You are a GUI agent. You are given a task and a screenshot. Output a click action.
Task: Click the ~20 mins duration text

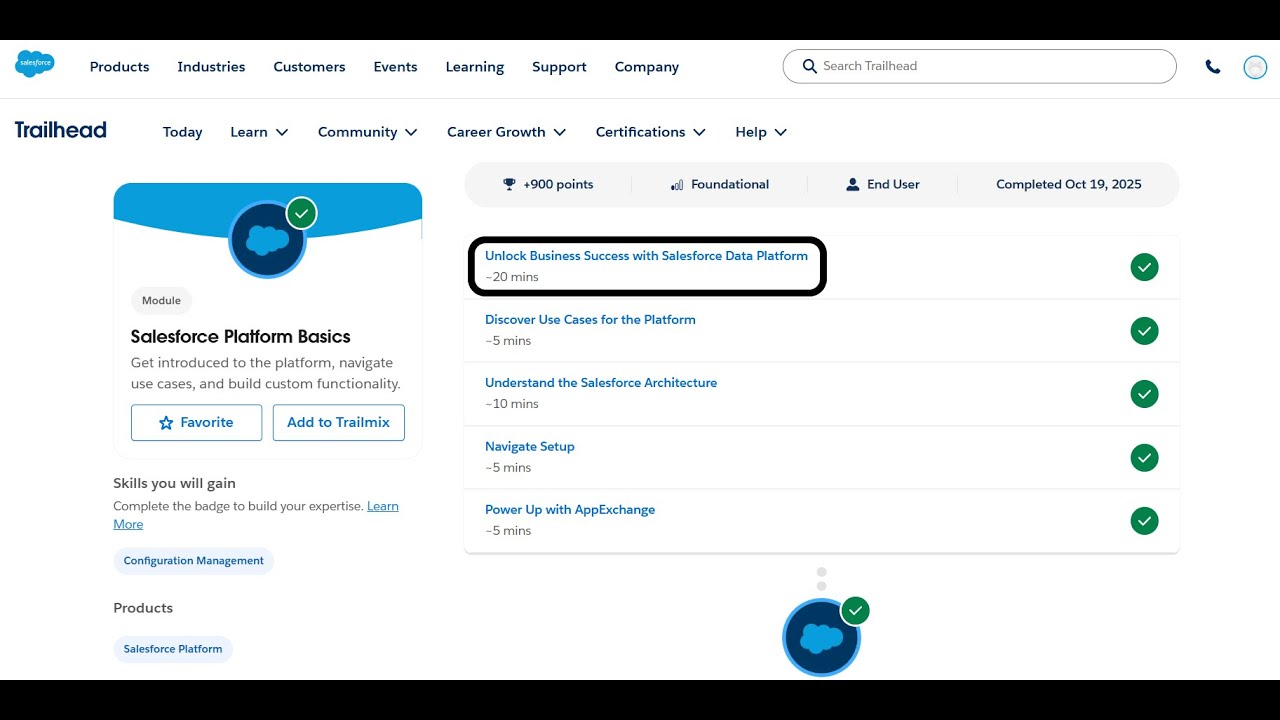[512, 277]
